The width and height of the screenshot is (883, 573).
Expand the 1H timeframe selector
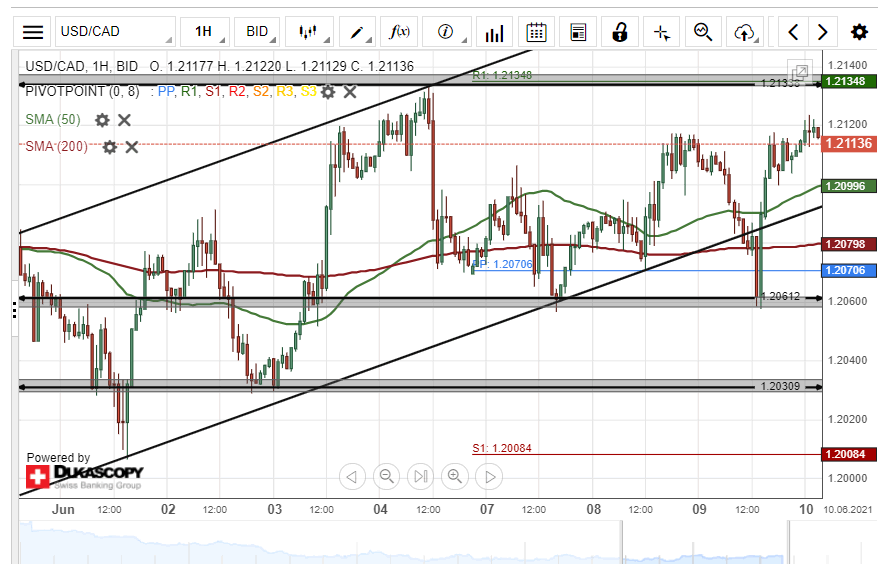tap(204, 32)
